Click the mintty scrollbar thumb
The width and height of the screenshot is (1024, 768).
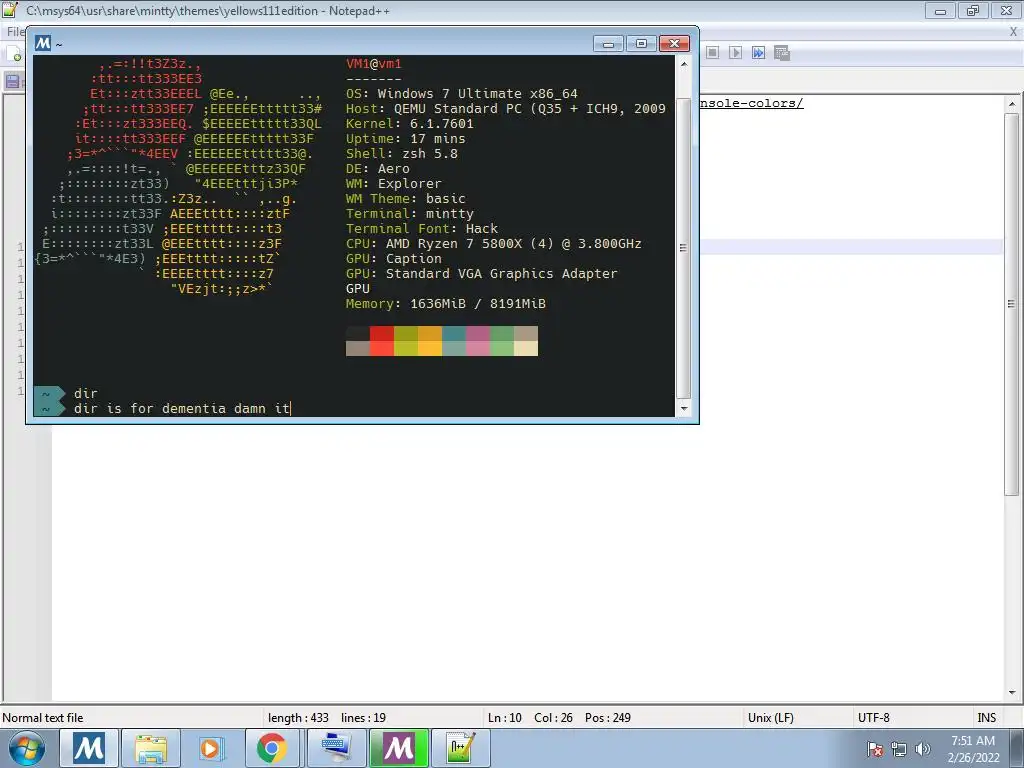tap(684, 248)
